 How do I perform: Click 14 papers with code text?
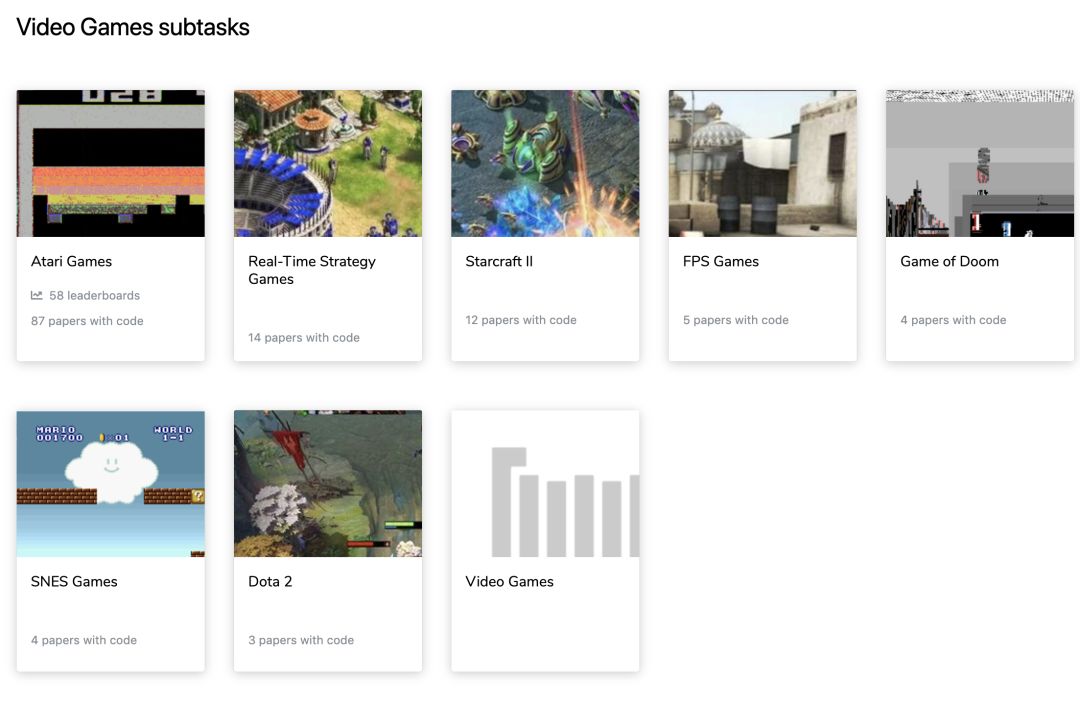(x=304, y=338)
